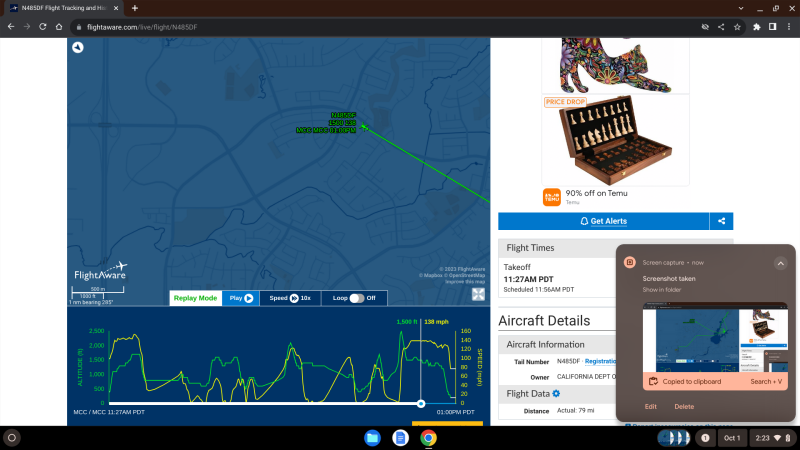Open the Chrome app in shelf
Viewport: 800px width, 450px height.
click(429, 438)
